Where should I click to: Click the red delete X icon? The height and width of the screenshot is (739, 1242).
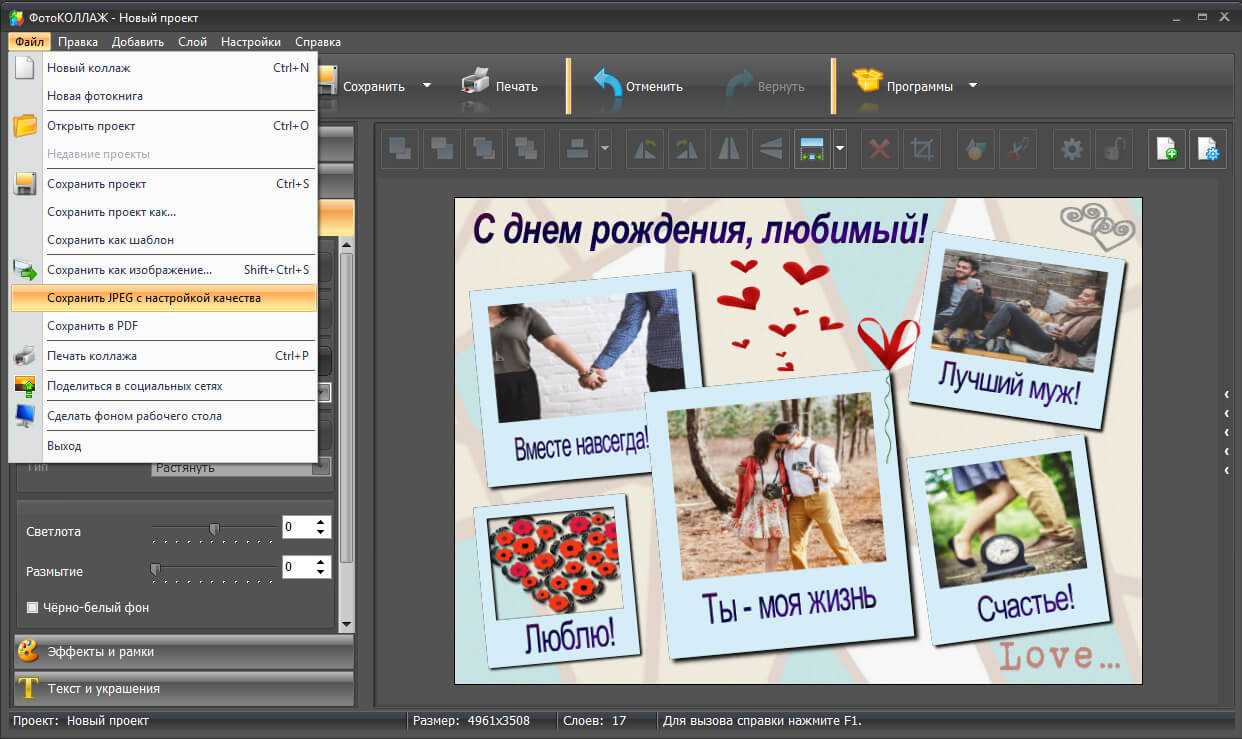click(x=880, y=150)
